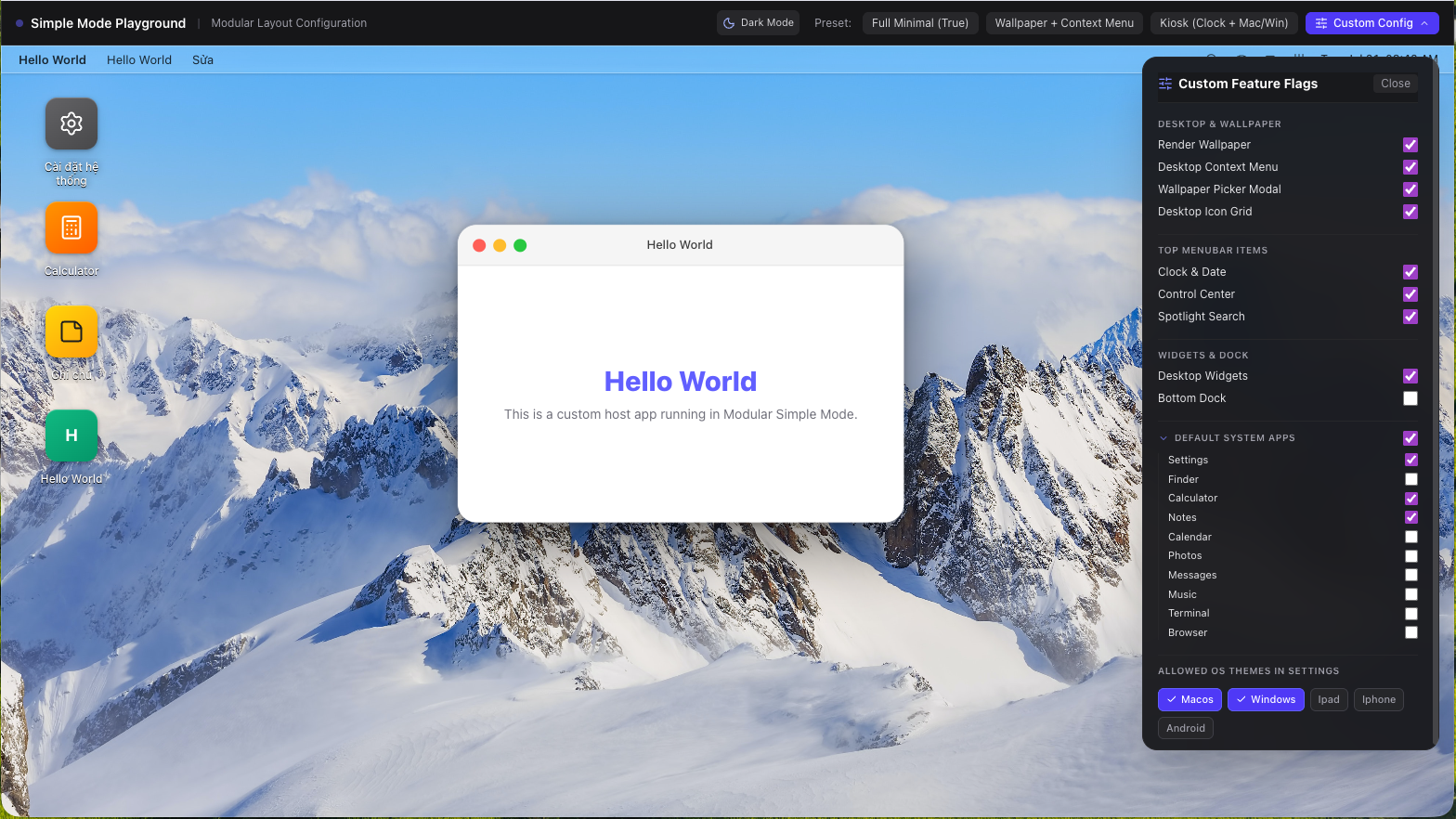The image size is (1456, 819).
Task: Enable the Messages app checkbox
Action: tap(1411, 575)
